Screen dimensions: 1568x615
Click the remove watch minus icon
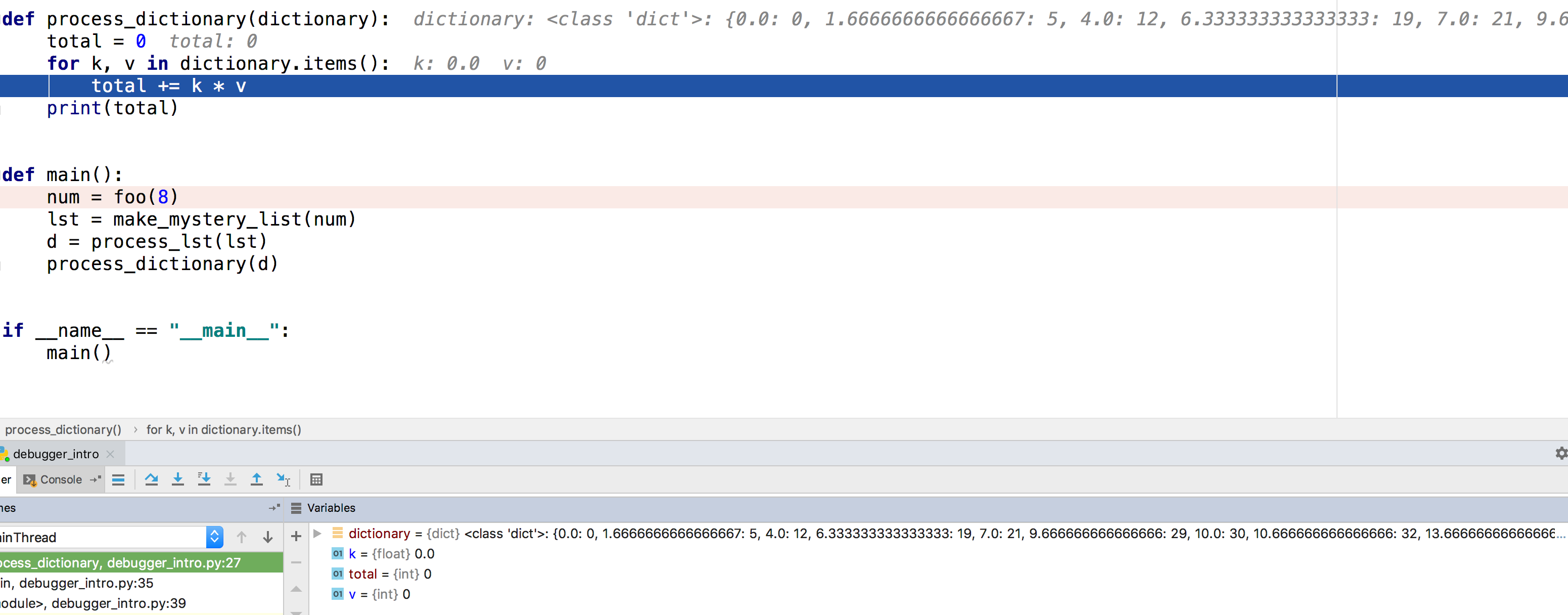pyautogui.click(x=296, y=562)
